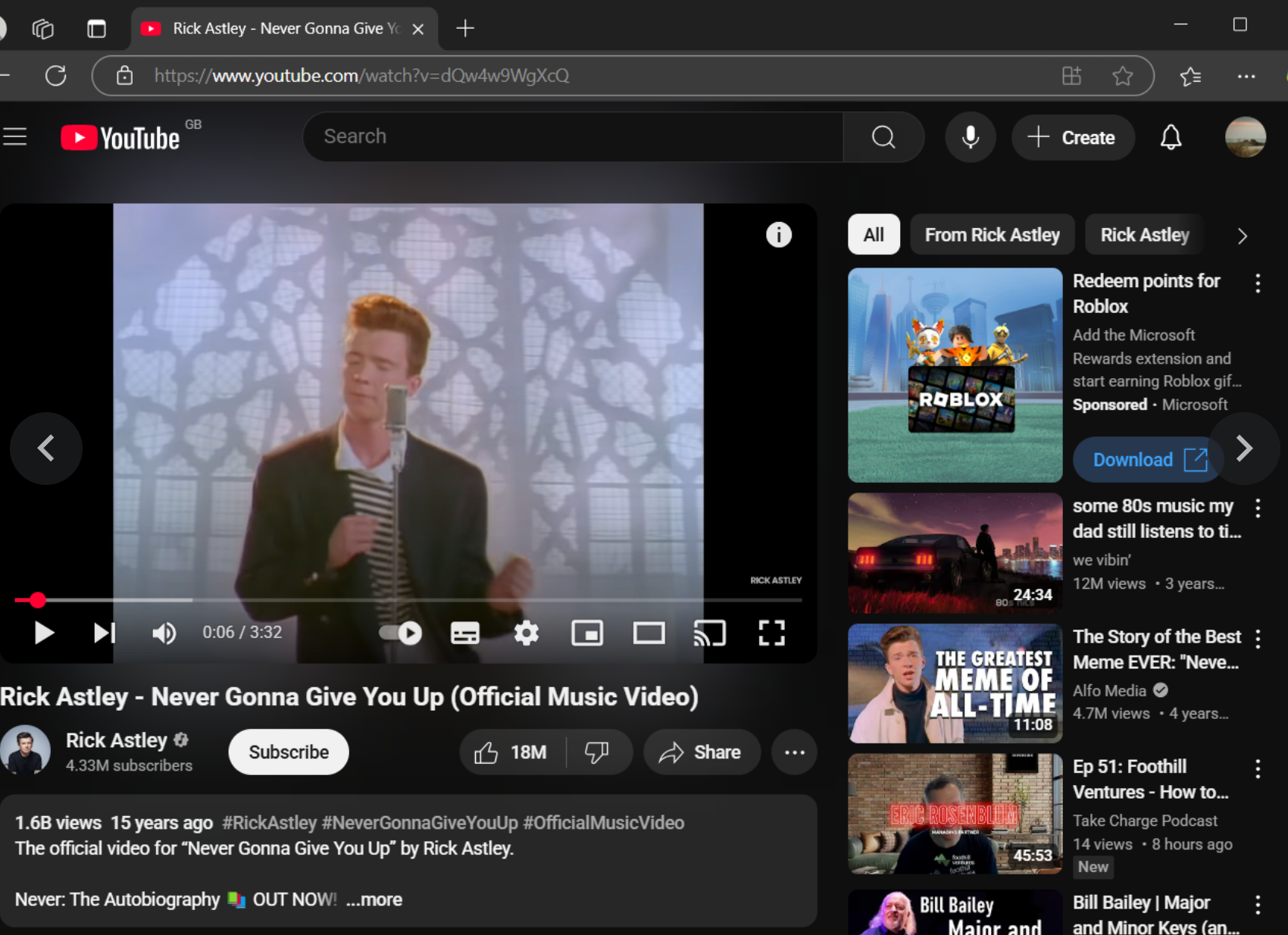Select the From Rick Astley filter chip
Screen dimensions: 1288x935
click(992, 235)
